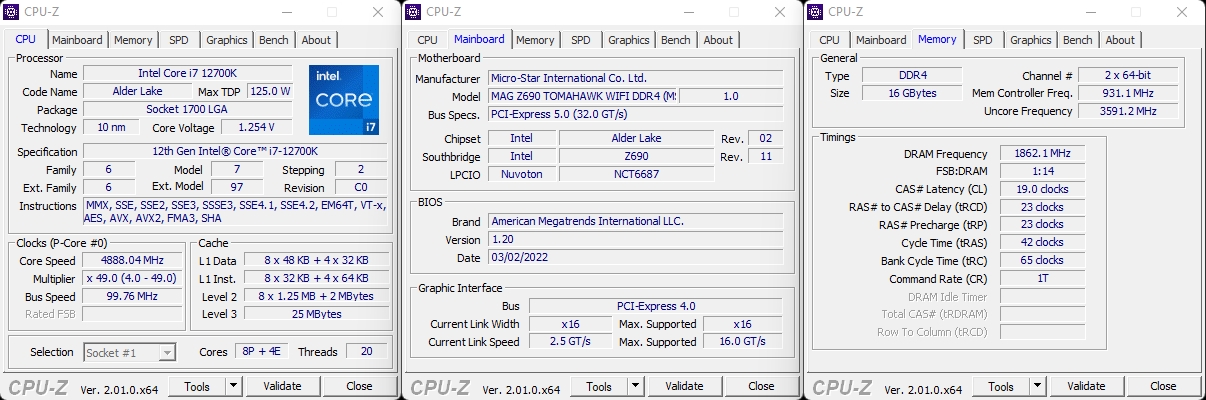
Task: Click Max TDP value 125.0 W
Action: pos(269,91)
